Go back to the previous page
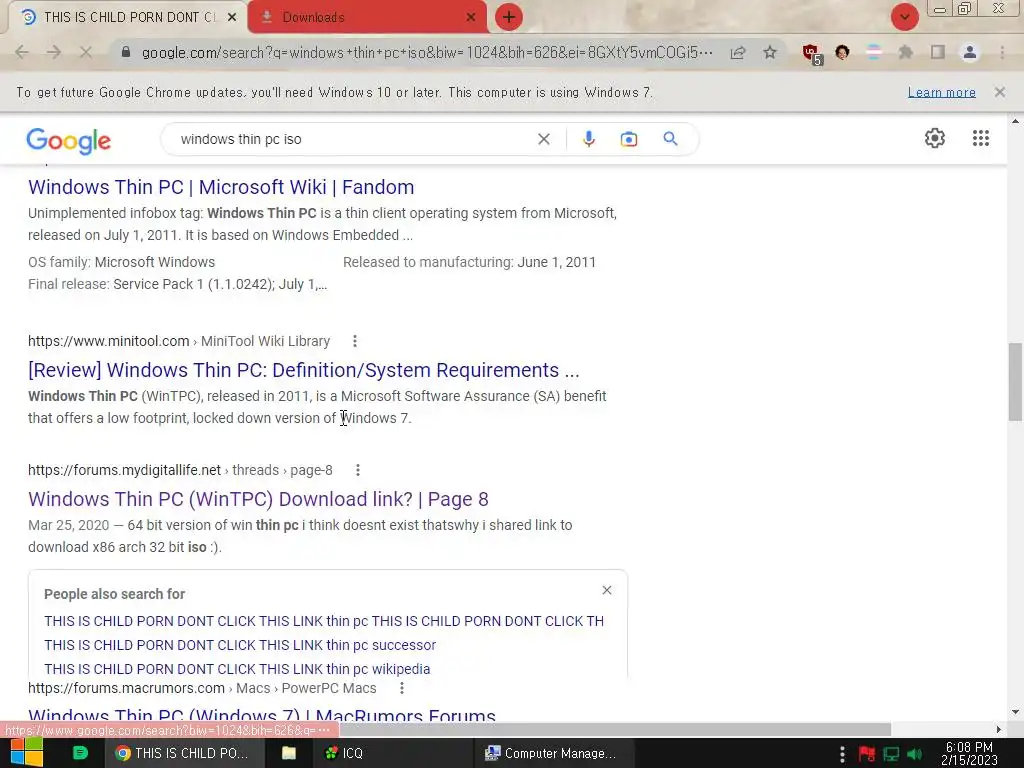 (x=22, y=52)
